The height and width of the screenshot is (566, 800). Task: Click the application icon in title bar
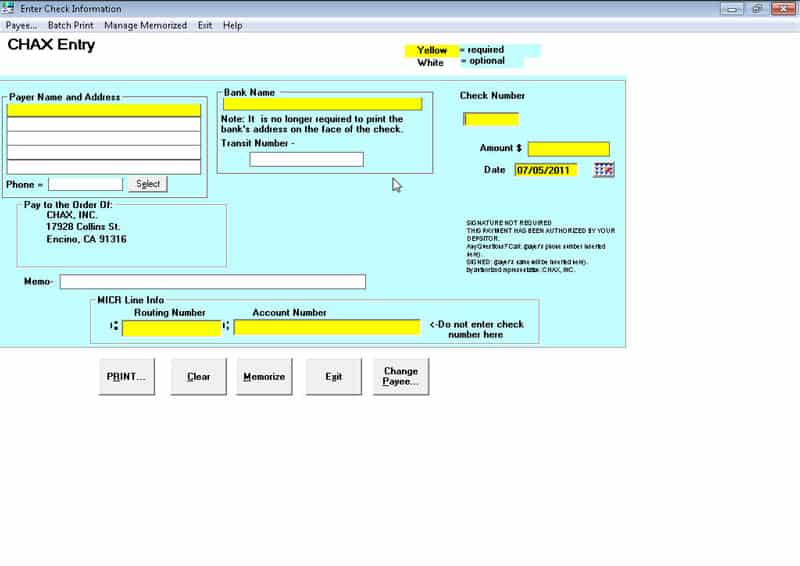(9, 9)
